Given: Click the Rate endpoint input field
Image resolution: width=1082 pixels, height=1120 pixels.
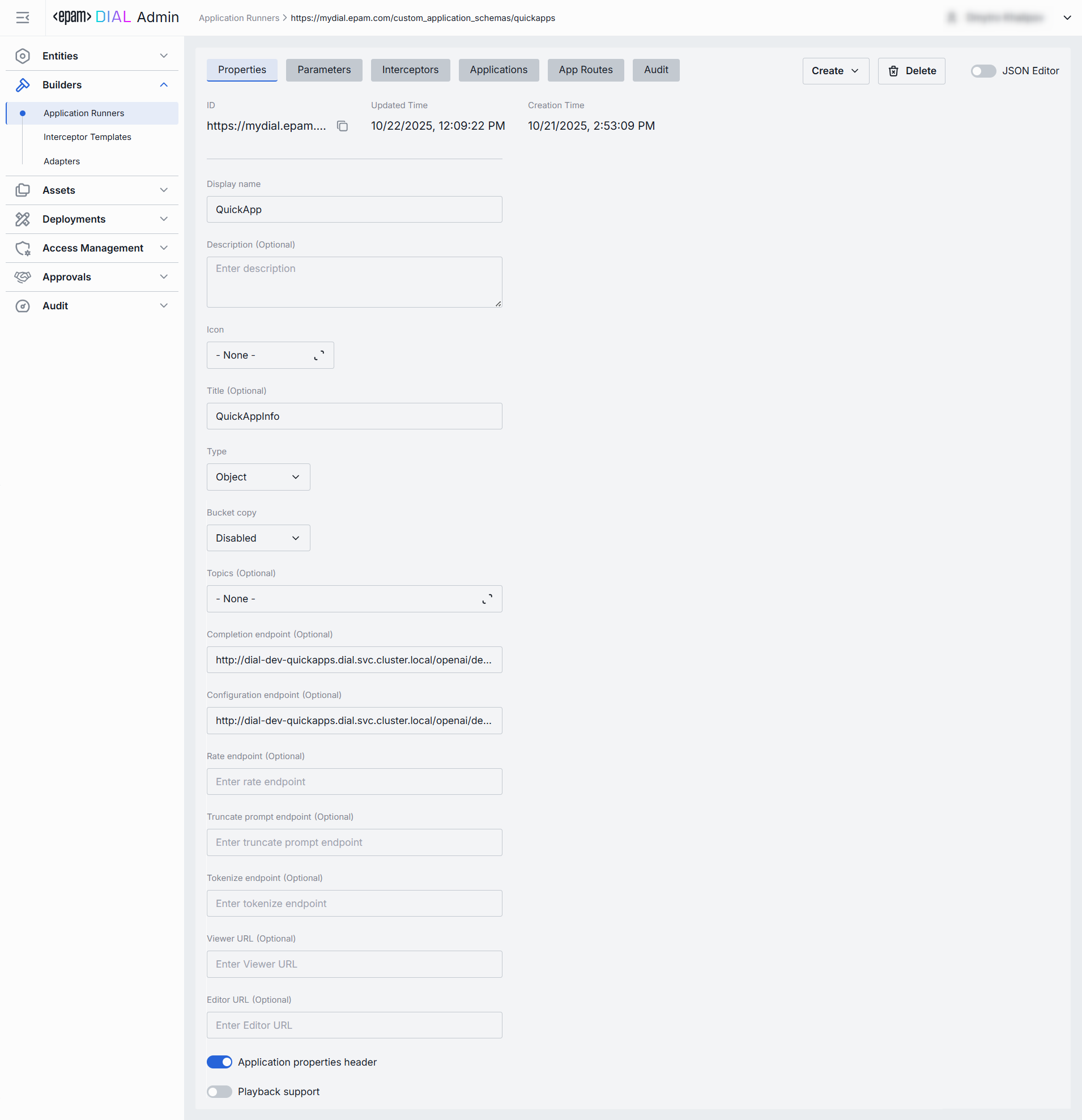Looking at the screenshot, I should pos(354,782).
